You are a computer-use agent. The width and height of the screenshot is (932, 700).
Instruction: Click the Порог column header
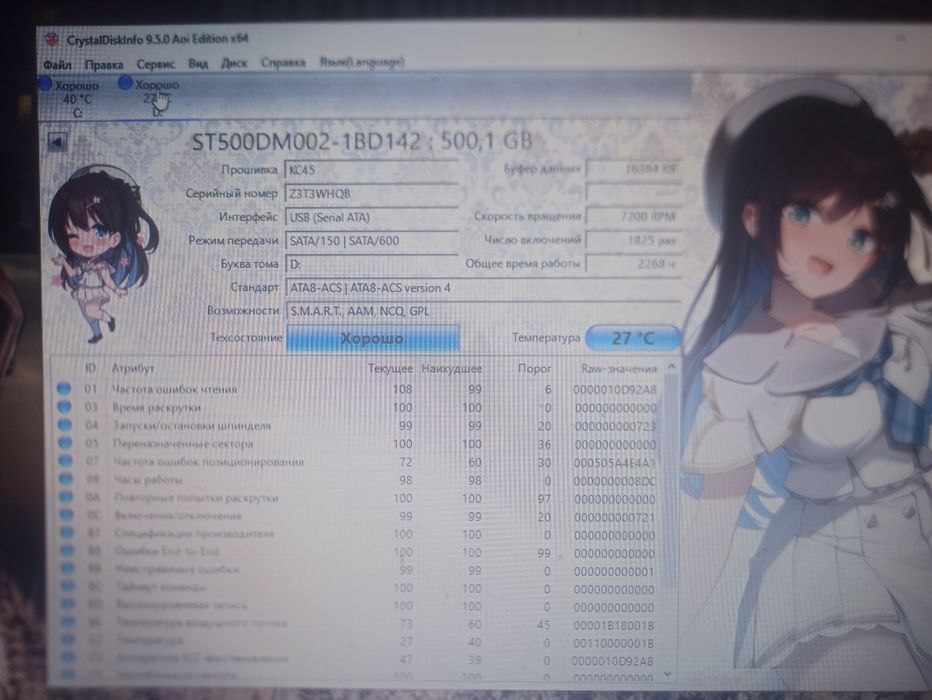point(534,368)
